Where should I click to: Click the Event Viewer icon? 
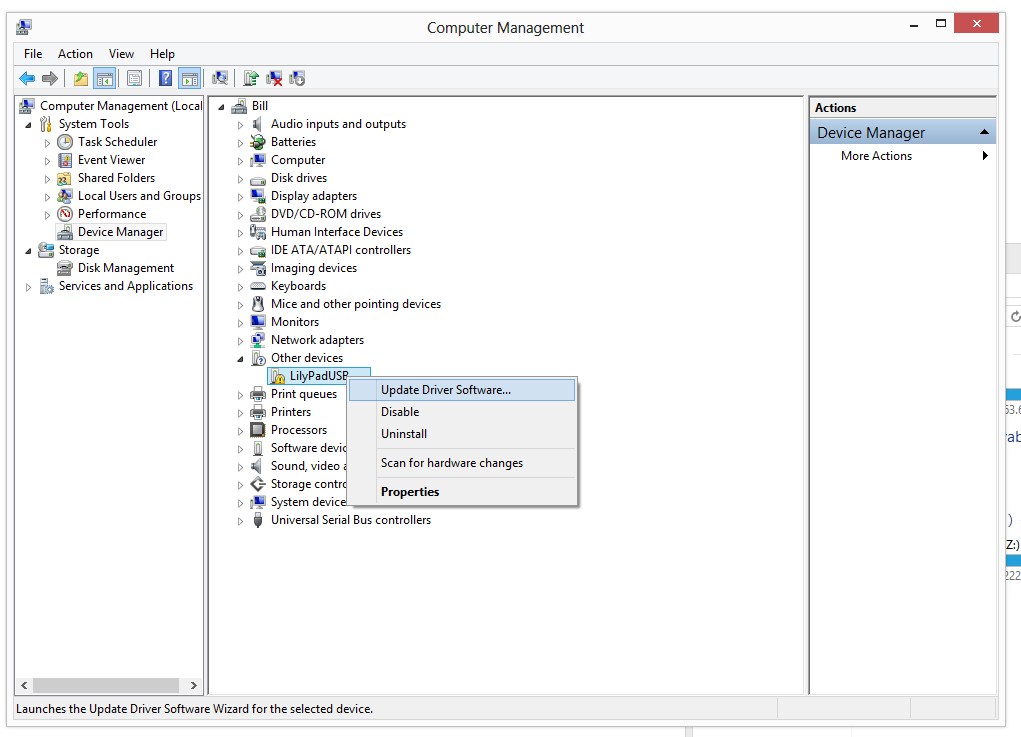[x=64, y=160]
